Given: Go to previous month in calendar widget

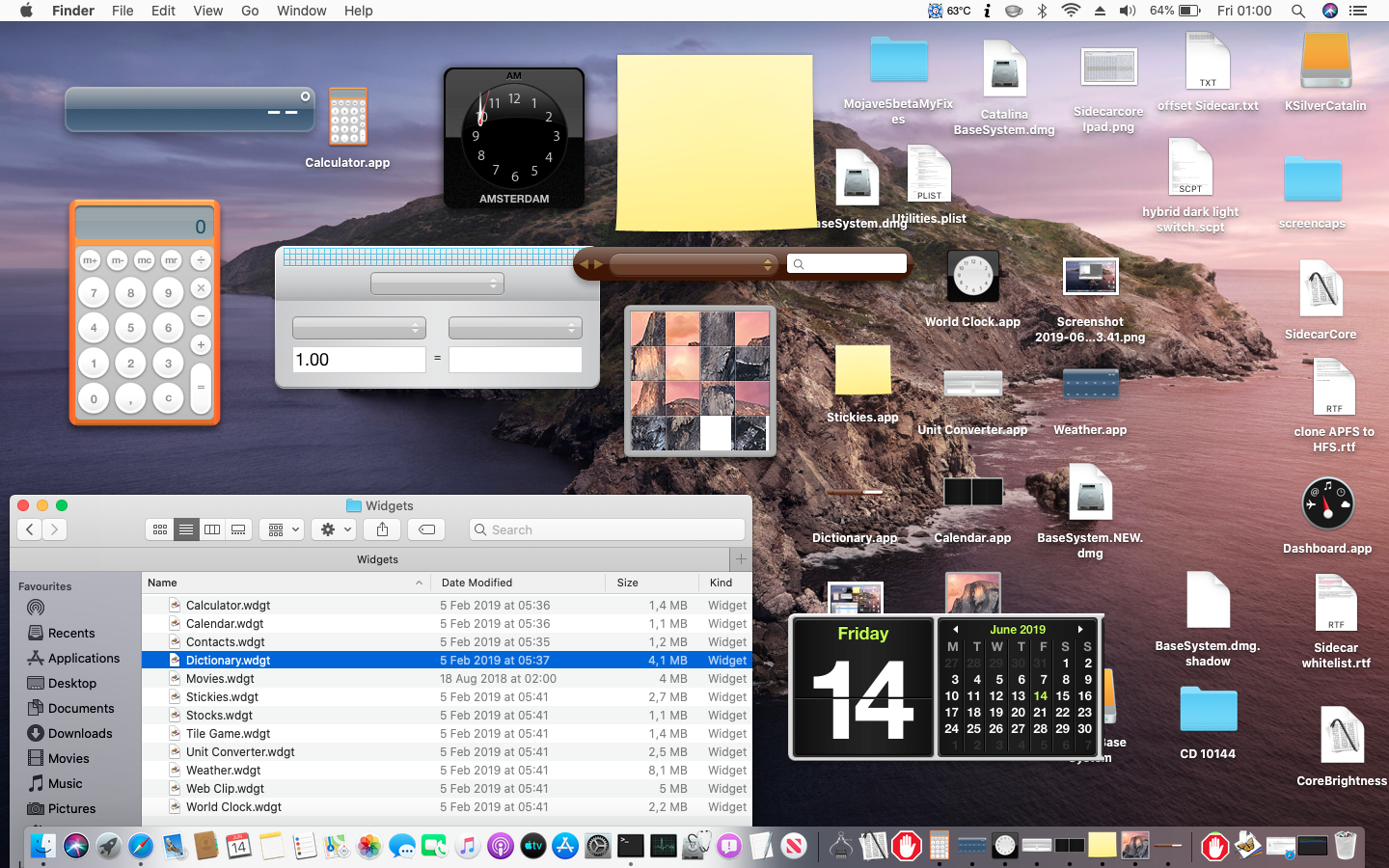Looking at the screenshot, I should tap(955, 629).
